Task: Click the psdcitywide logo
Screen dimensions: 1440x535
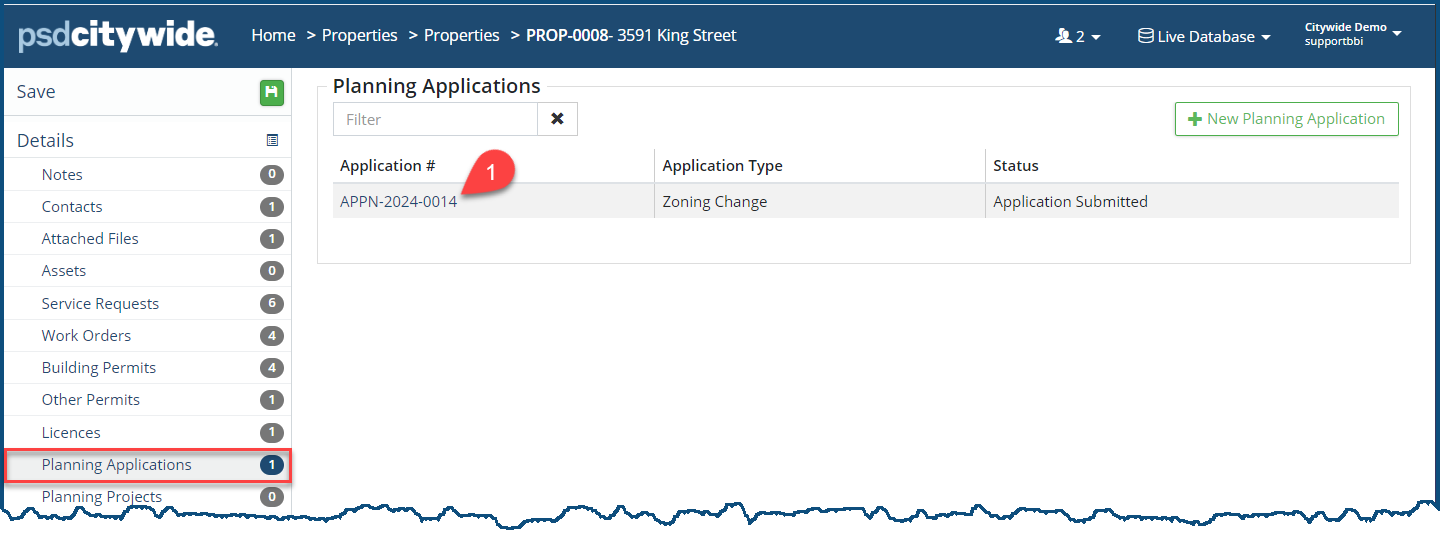Action: pos(117,36)
